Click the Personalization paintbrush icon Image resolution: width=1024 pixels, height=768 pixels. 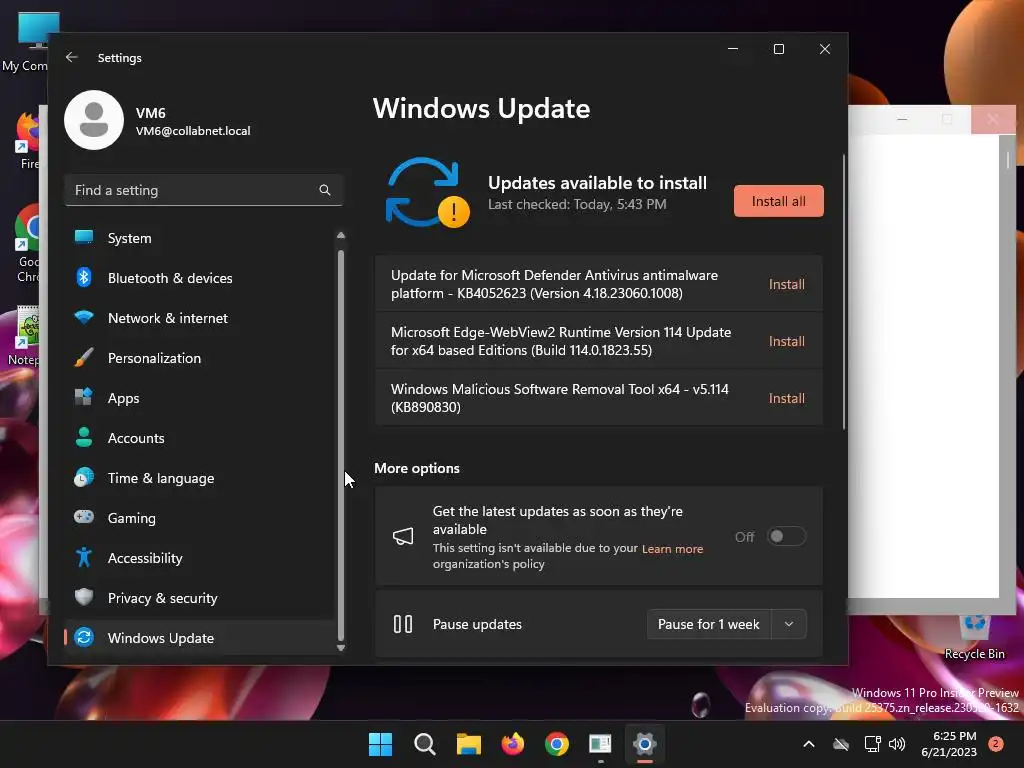point(84,358)
